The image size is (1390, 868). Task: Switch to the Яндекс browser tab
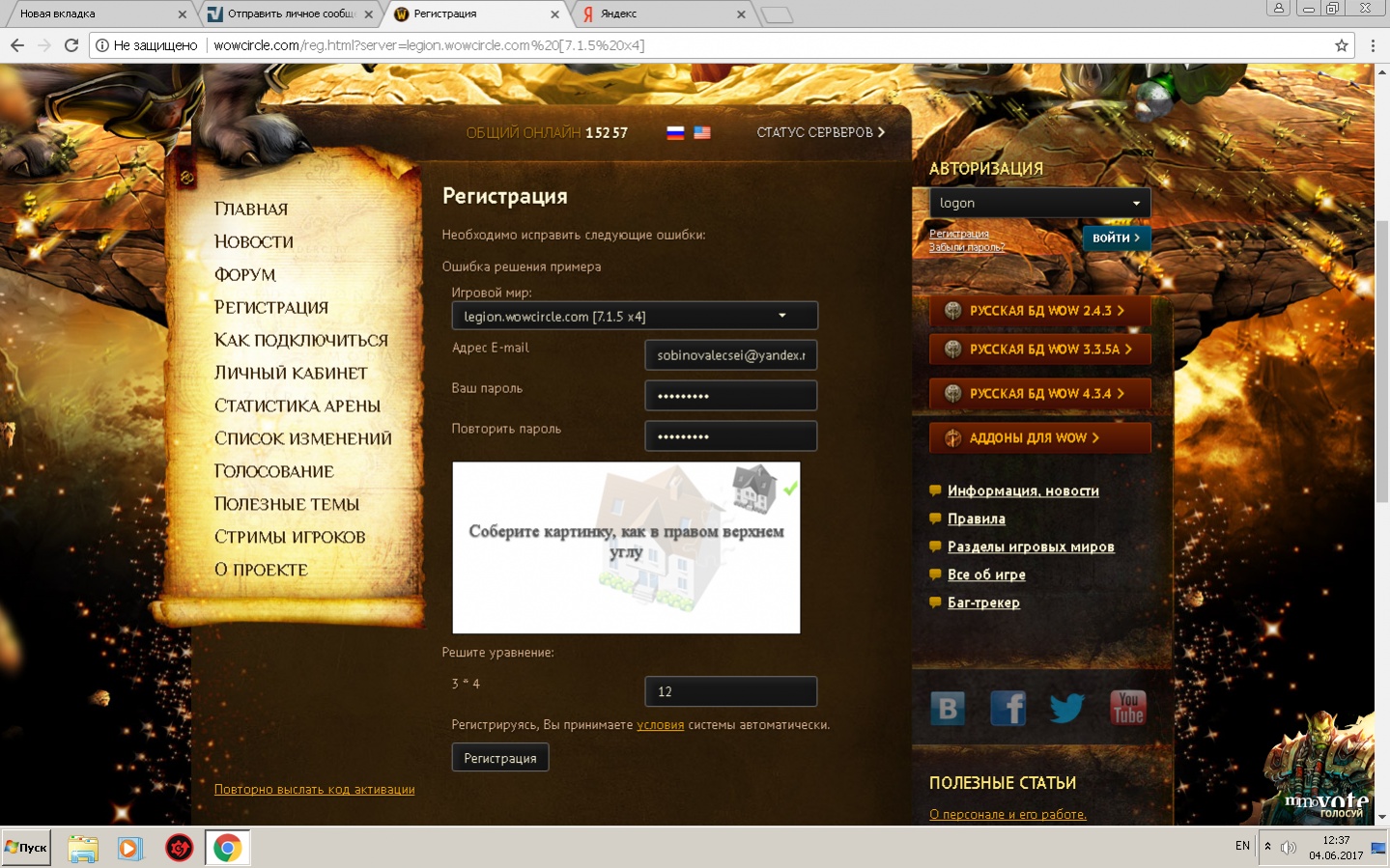click(660, 14)
